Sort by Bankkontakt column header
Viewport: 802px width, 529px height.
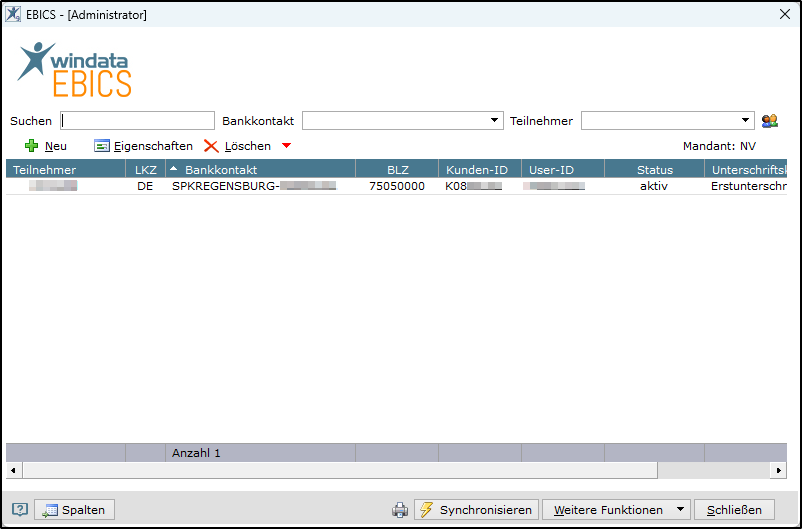260,169
